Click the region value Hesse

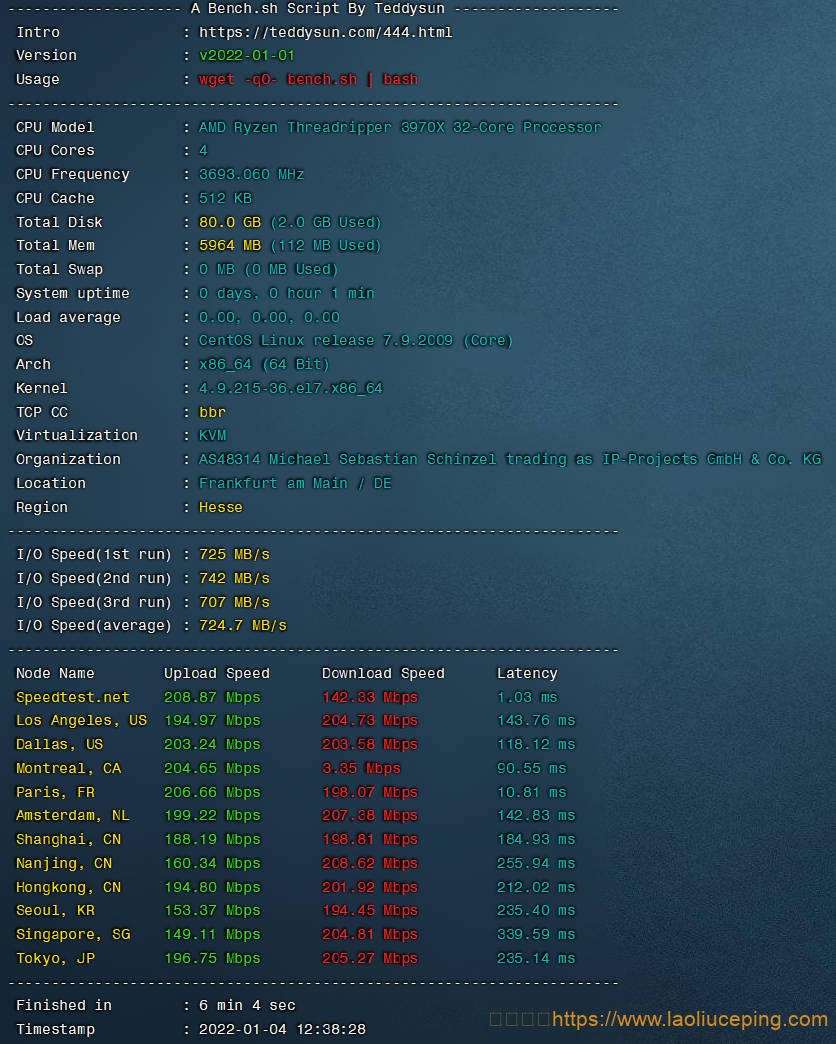(x=220, y=507)
